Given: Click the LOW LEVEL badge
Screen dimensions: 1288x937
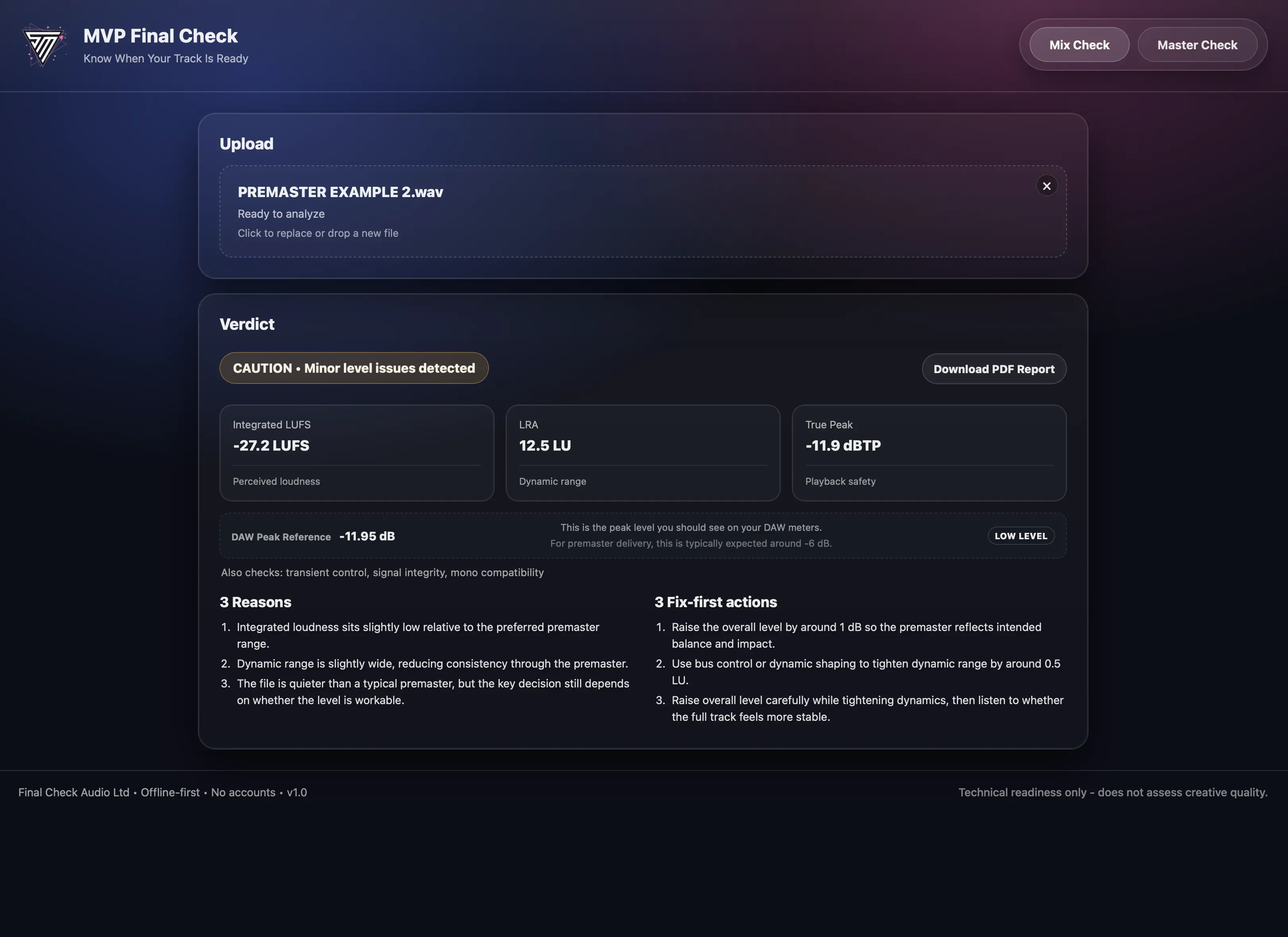Looking at the screenshot, I should 1020,536.
